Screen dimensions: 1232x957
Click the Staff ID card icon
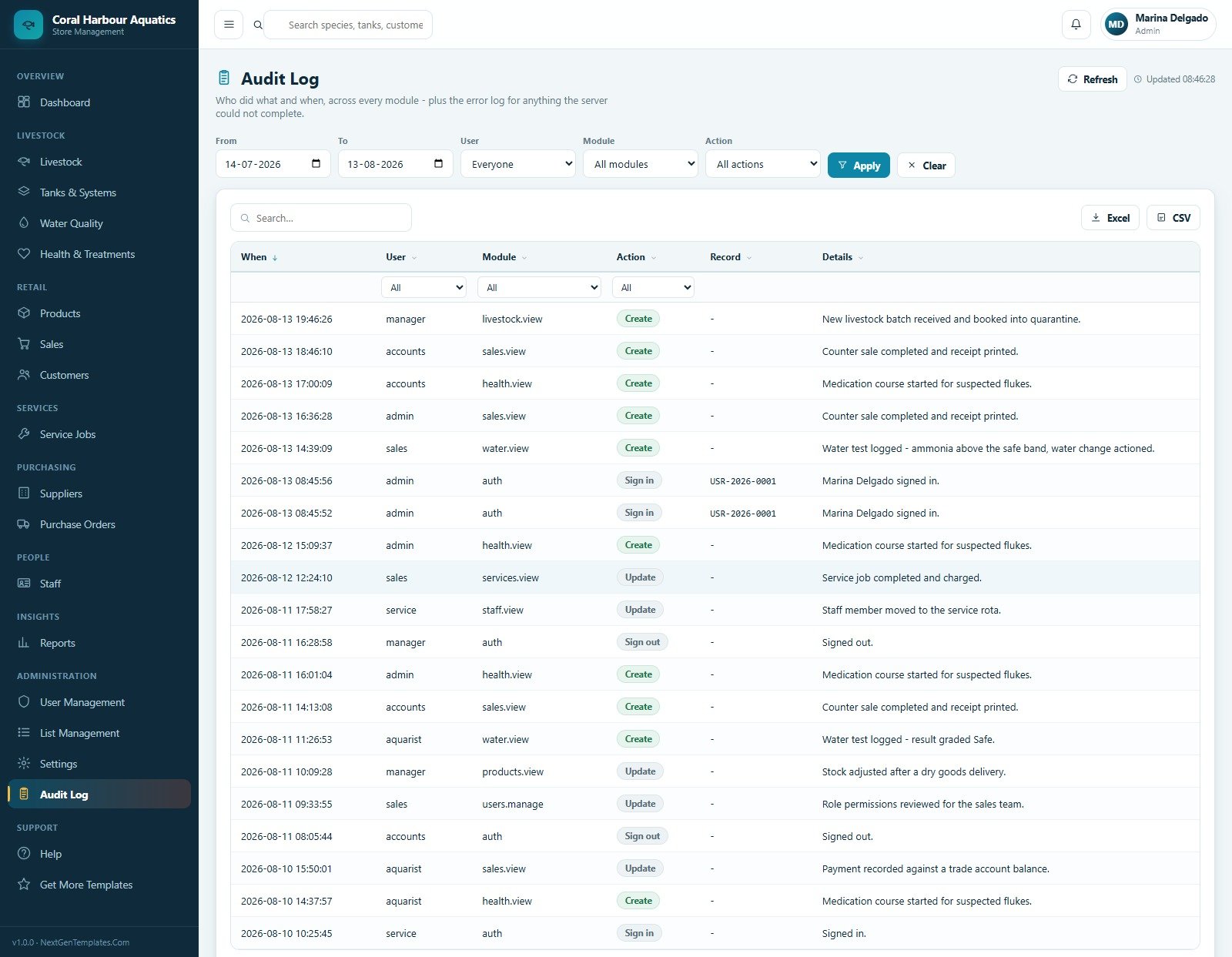(x=24, y=584)
